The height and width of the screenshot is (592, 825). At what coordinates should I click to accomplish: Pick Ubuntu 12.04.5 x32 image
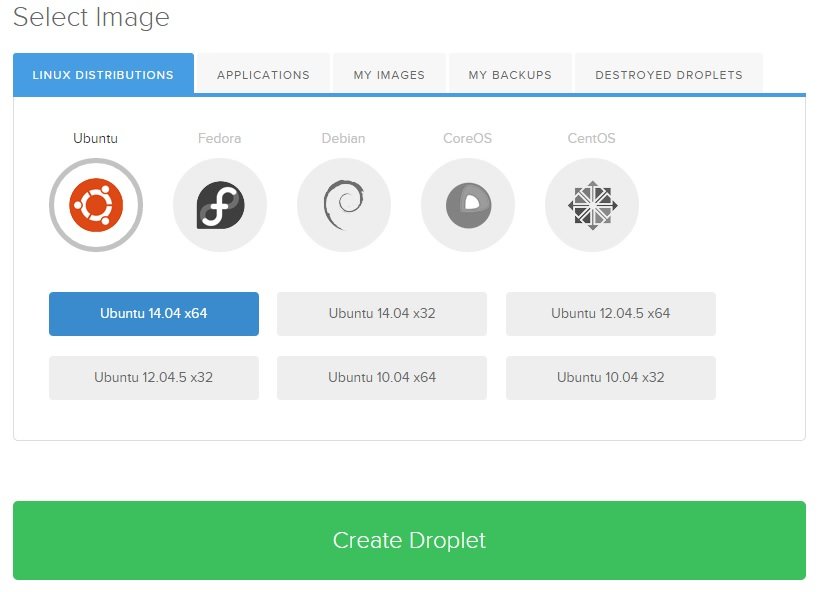[154, 378]
